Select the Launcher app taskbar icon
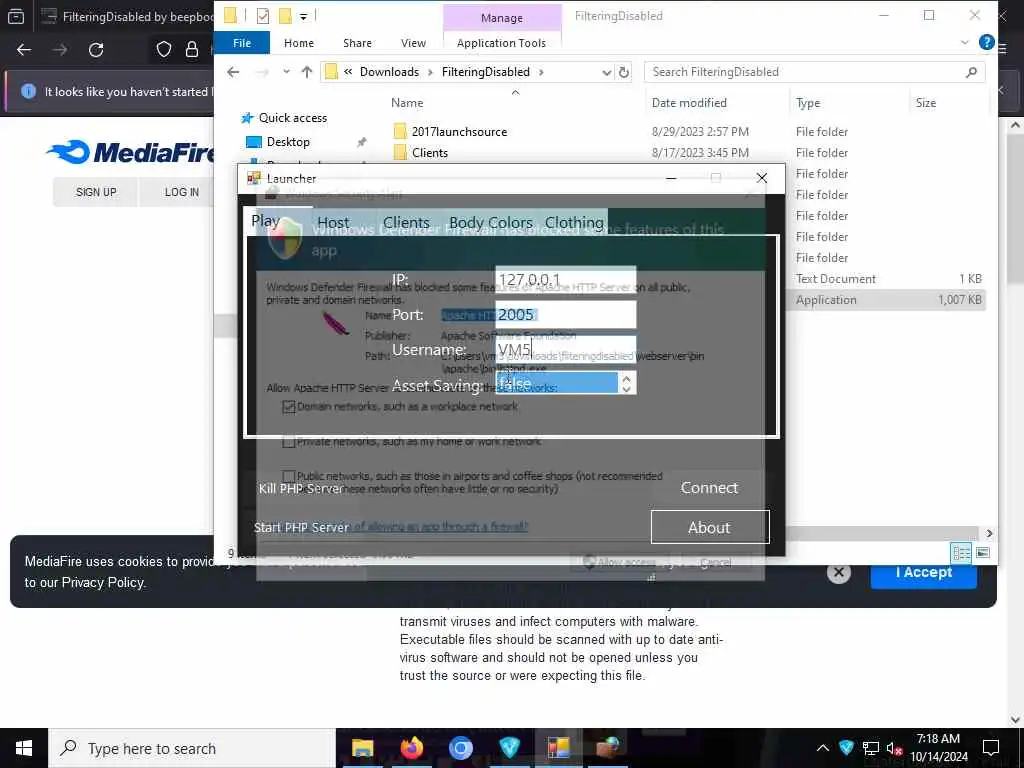Image resolution: width=1024 pixels, height=768 pixels. click(x=558, y=748)
